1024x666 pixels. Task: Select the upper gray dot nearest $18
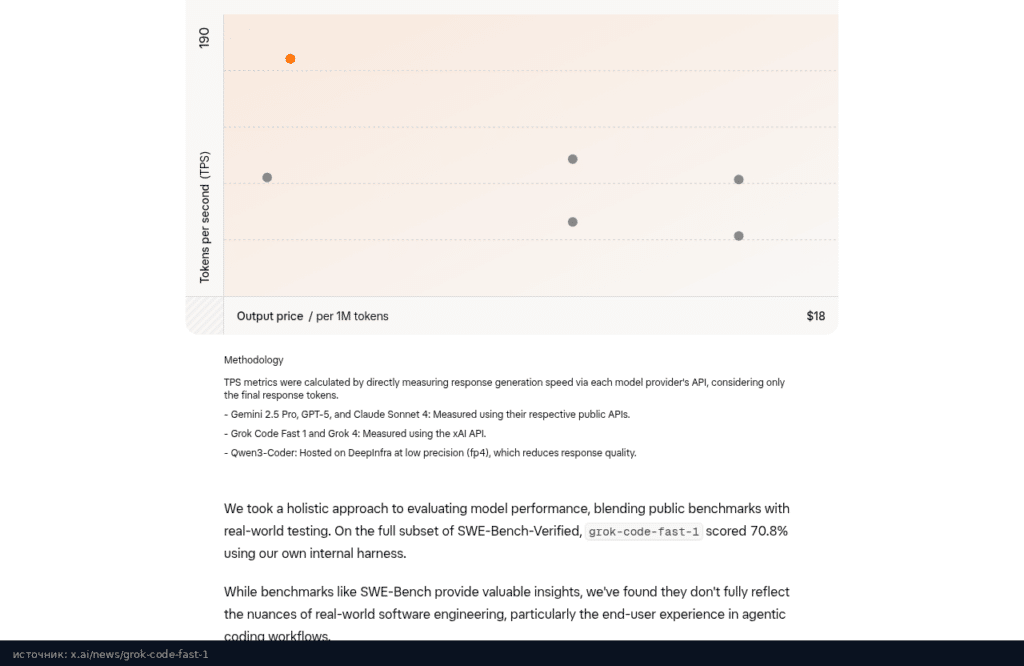[739, 180]
